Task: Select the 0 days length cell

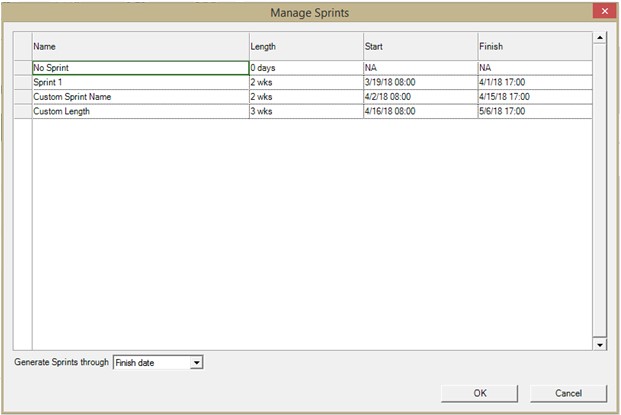Action: (307, 68)
